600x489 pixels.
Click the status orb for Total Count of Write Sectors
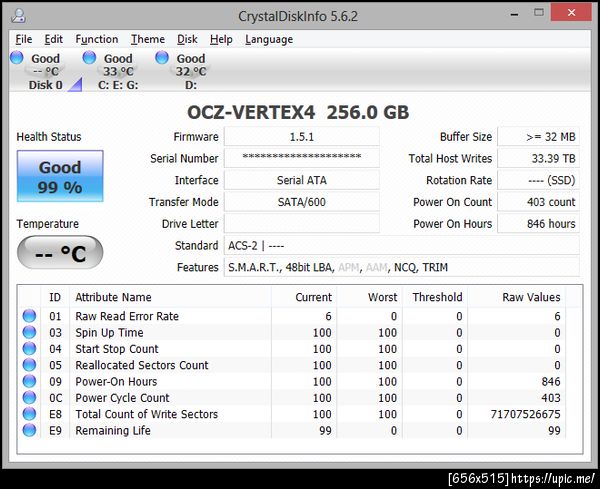(29, 414)
